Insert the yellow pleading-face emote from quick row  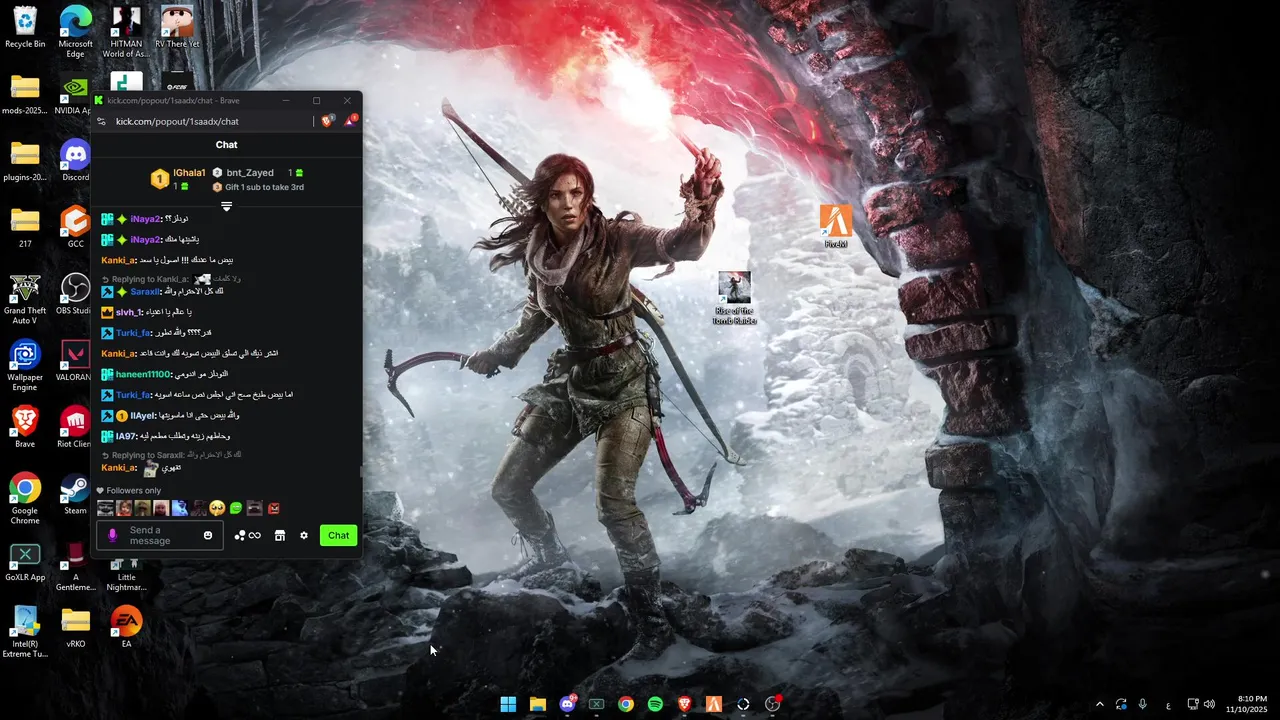(x=217, y=508)
